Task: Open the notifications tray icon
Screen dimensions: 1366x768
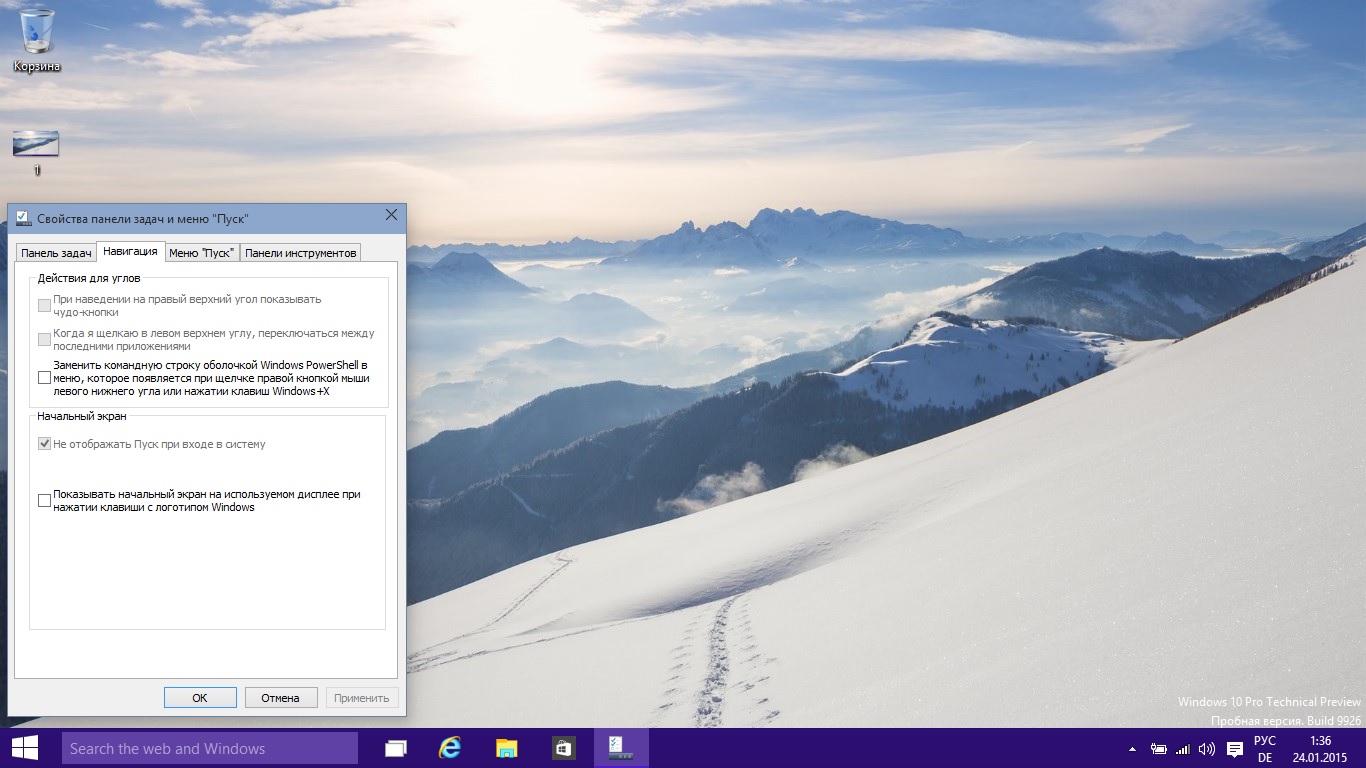Action: (1234, 749)
